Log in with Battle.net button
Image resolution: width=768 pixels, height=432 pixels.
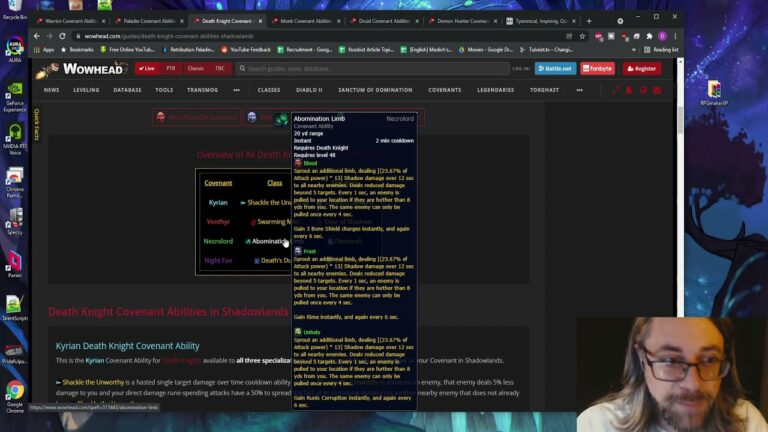(x=555, y=69)
